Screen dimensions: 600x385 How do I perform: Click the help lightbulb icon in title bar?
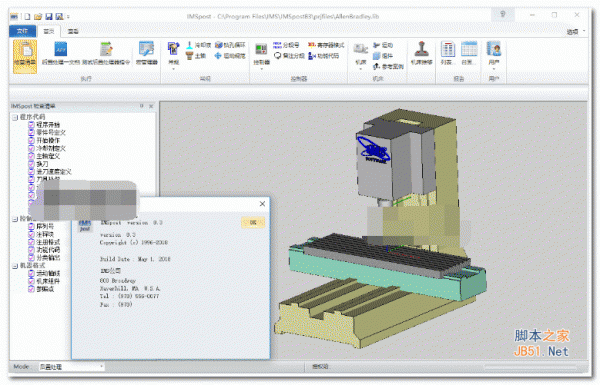tap(503, 15)
